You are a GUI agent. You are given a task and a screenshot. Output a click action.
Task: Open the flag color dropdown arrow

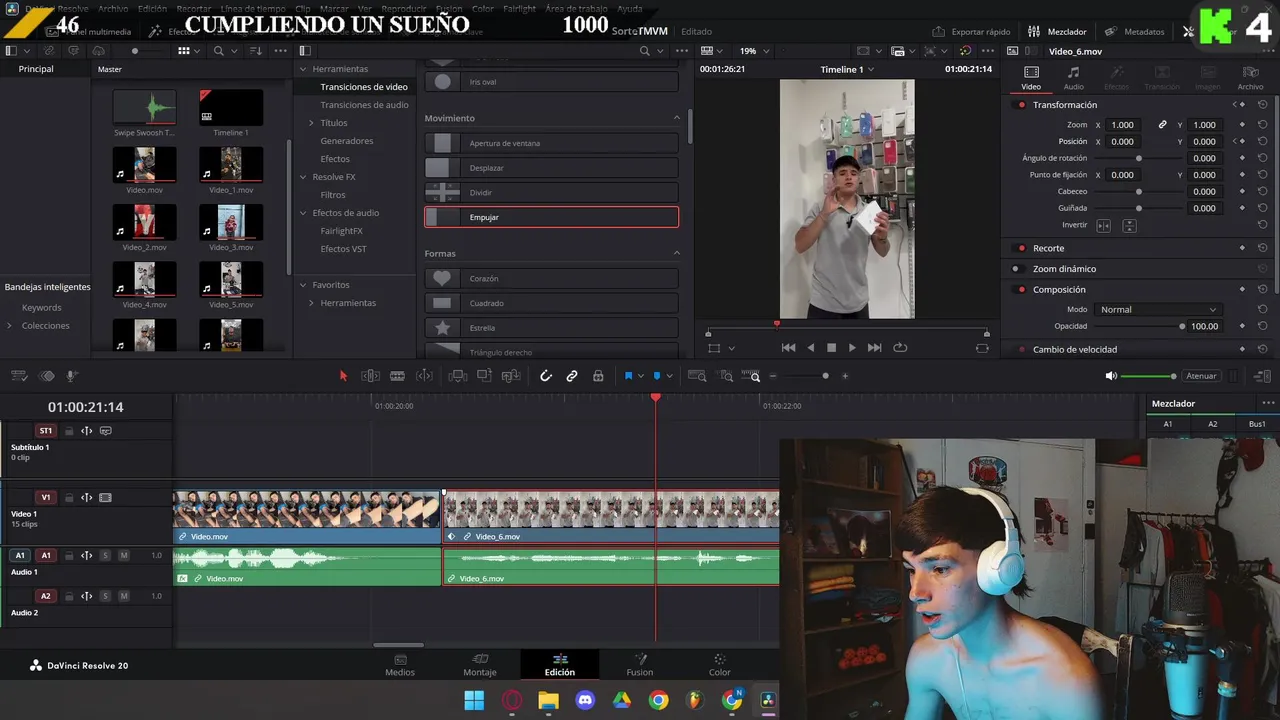641,376
